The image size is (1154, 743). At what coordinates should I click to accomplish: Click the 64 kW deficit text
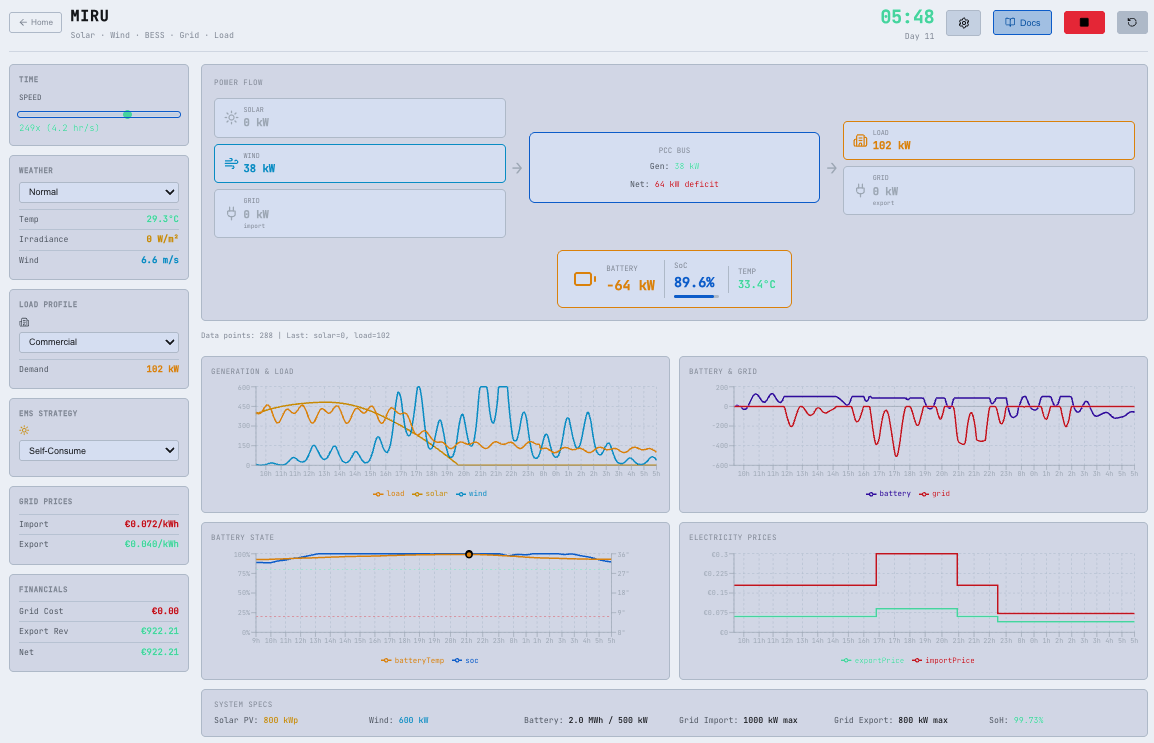(687, 184)
